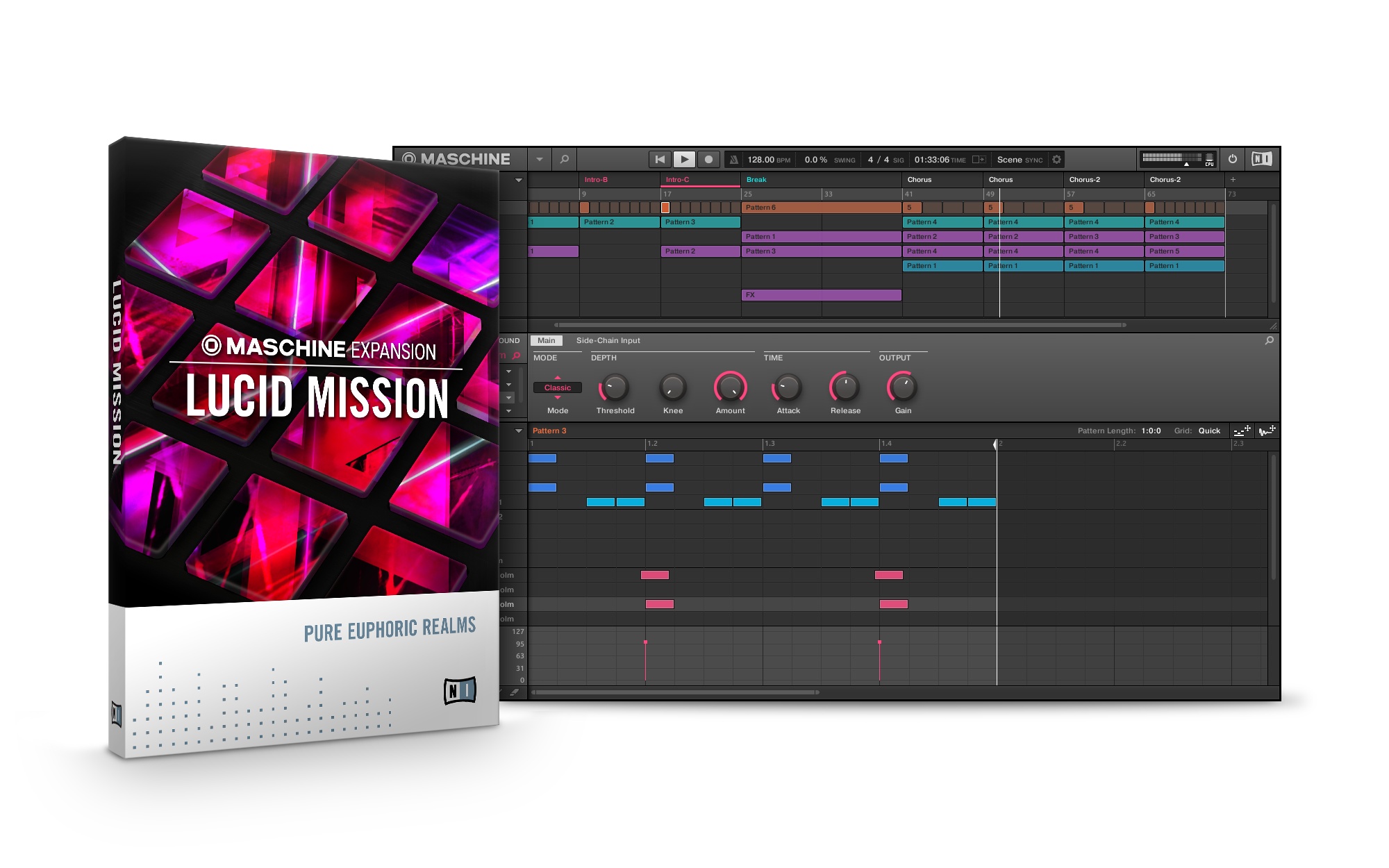The image size is (1389, 868).
Task: Click the Pattern 1 clip under Break
Action: pyautogui.click(x=822, y=237)
